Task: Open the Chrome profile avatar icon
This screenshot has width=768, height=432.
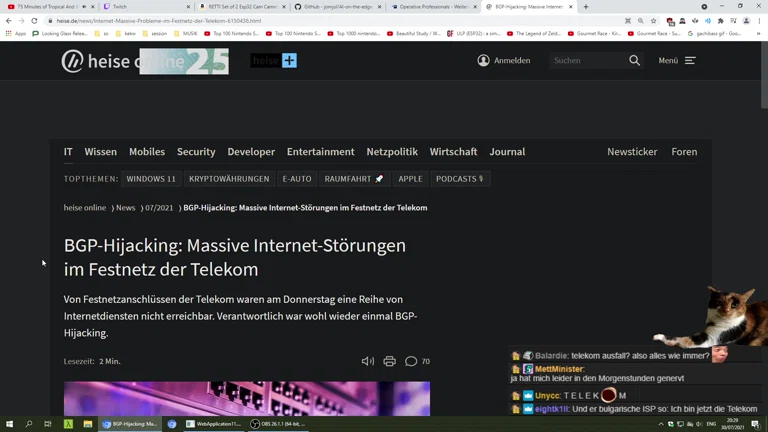Action: 746,21
